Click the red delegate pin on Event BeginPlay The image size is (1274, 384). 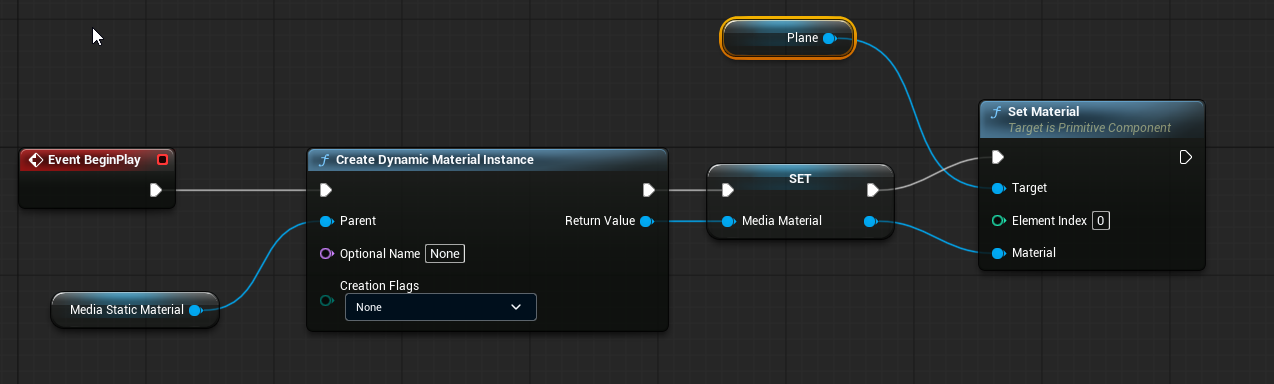pos(162,159)
